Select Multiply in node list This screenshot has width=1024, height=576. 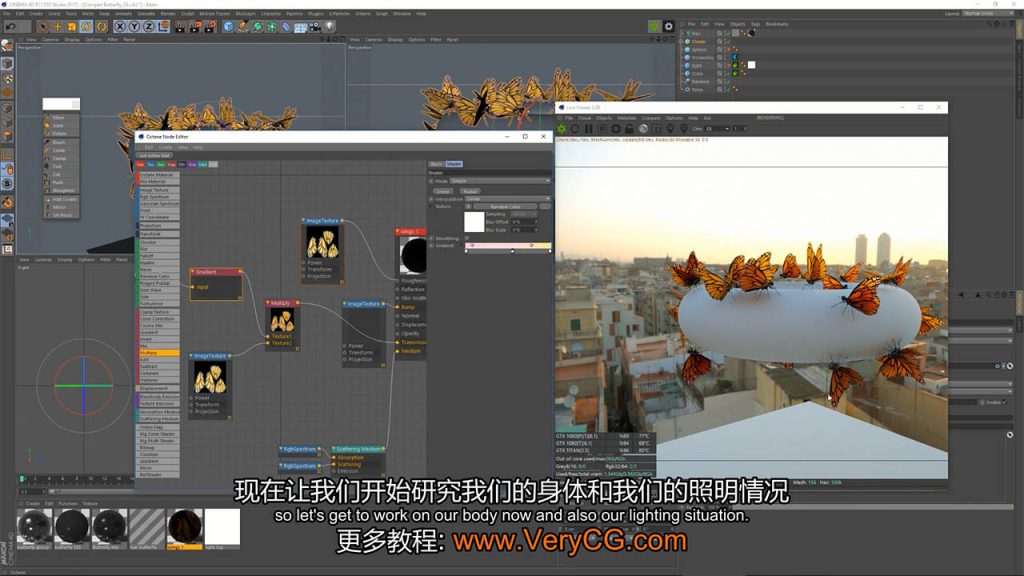[158, 353]
